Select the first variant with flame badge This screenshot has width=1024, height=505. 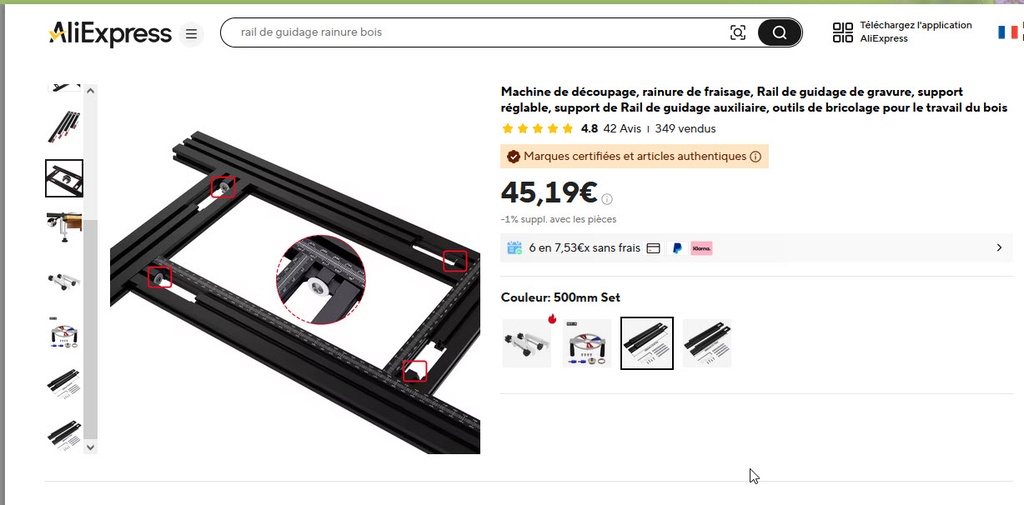(527, 343)
